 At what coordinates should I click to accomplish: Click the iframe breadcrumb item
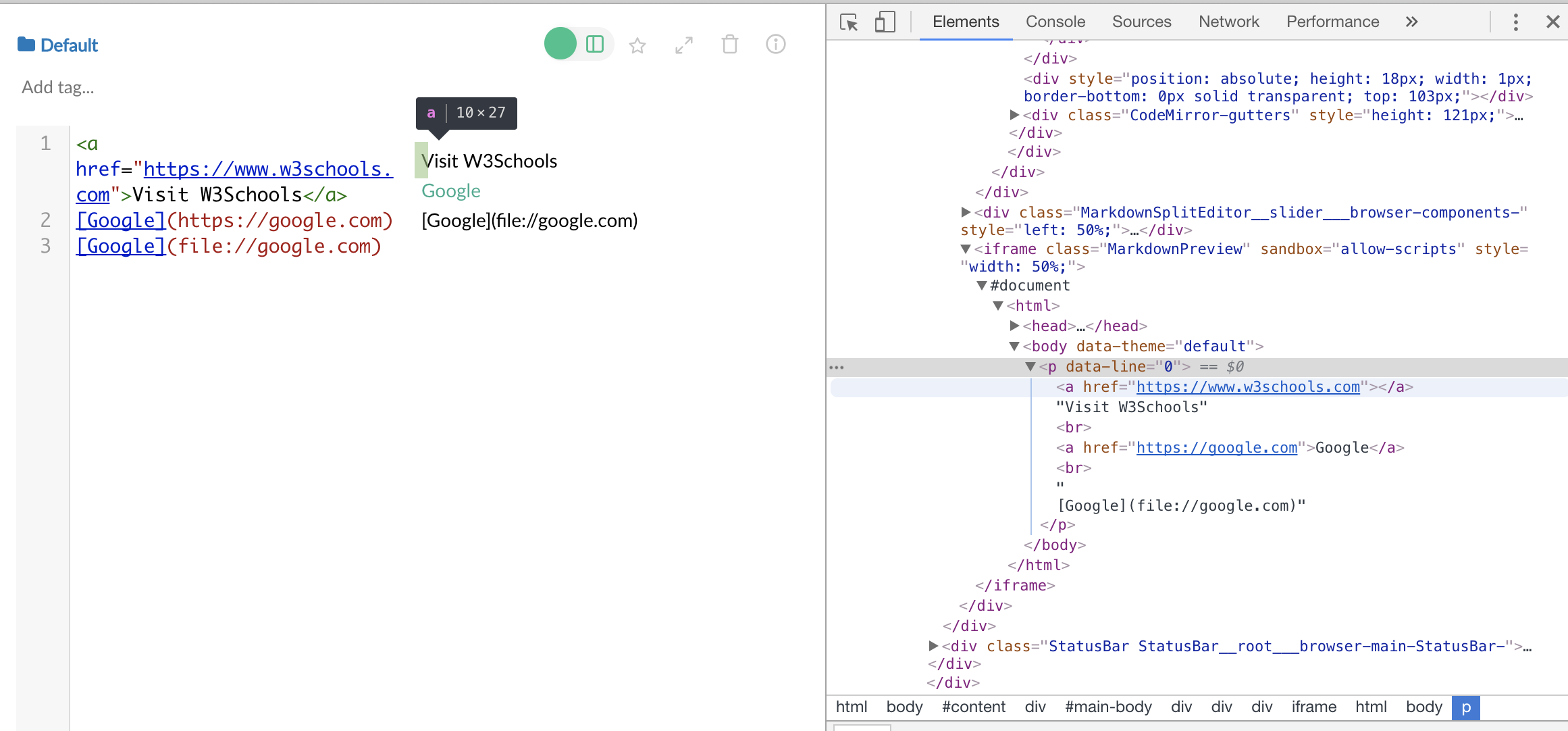[x=1313, y=707]
